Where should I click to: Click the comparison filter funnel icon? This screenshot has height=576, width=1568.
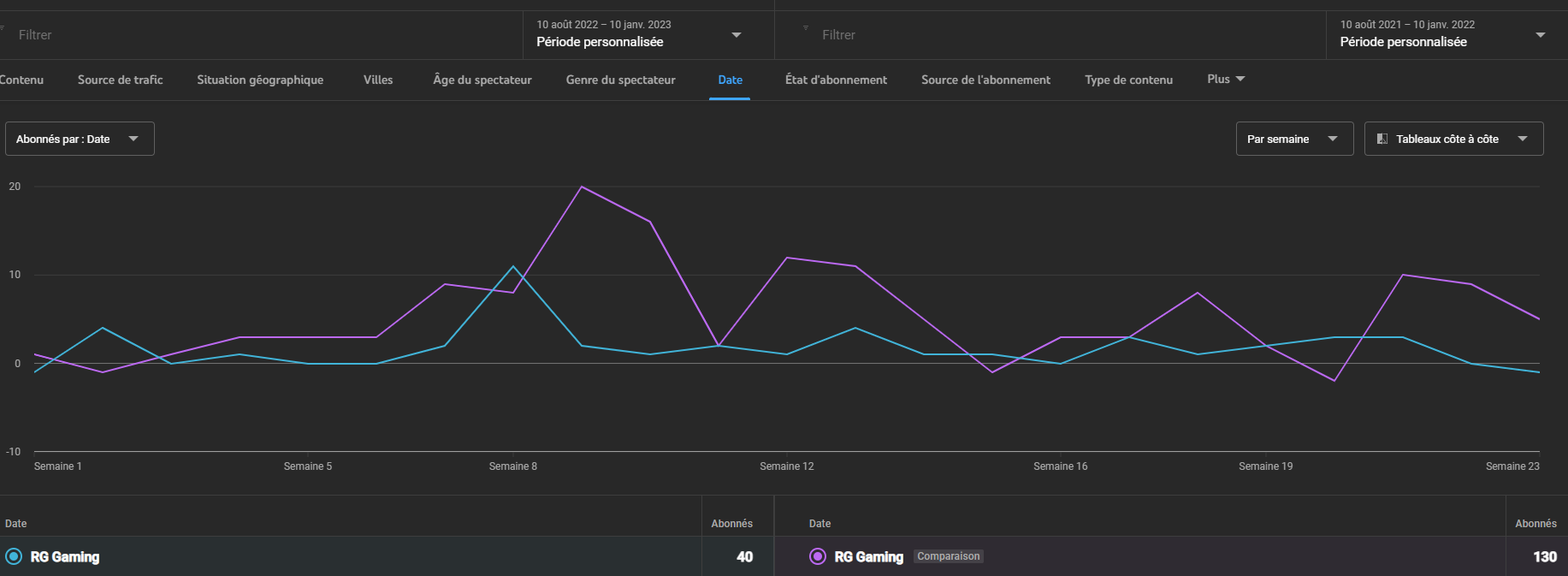(805, 27)
